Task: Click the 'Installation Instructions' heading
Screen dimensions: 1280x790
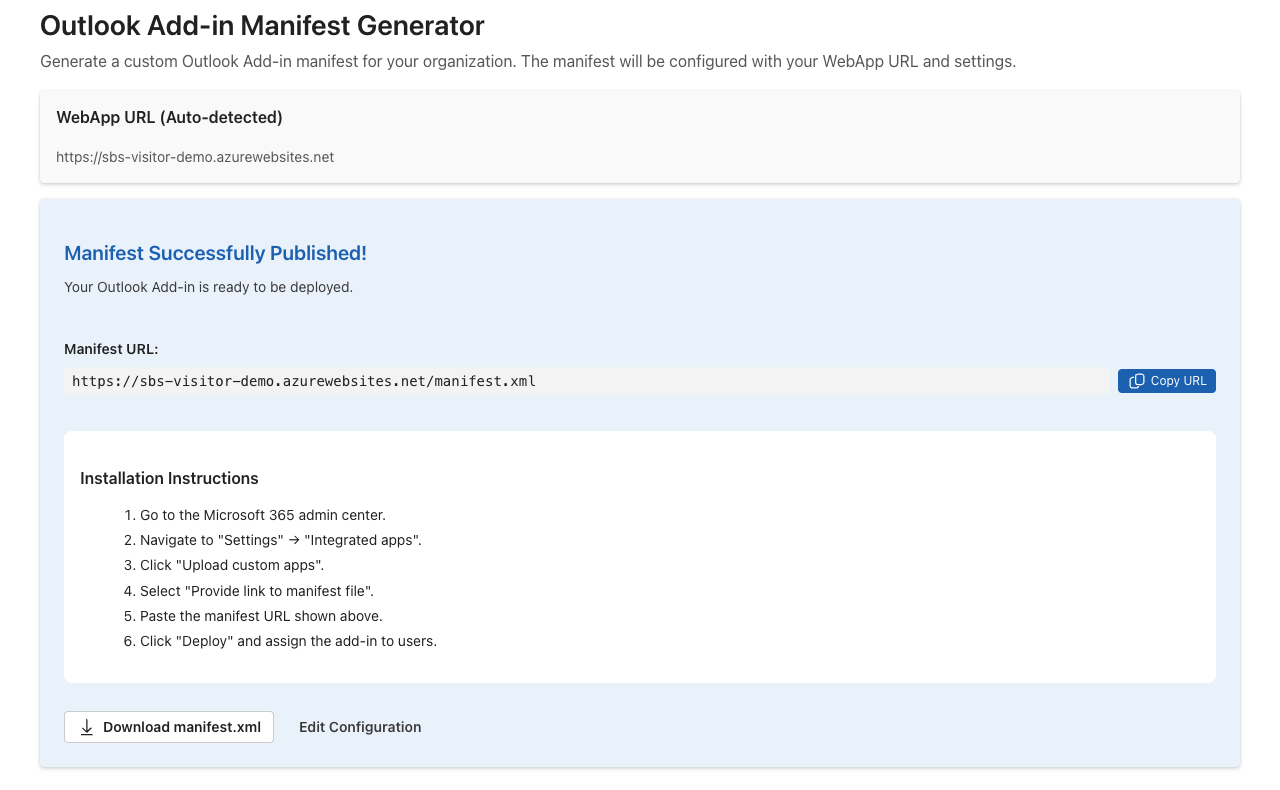Action: [169, 478]
